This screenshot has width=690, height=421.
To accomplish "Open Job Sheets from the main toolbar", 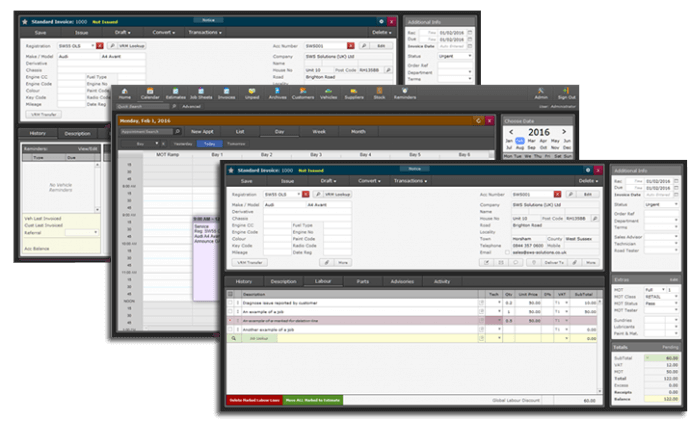I will 201,94.
